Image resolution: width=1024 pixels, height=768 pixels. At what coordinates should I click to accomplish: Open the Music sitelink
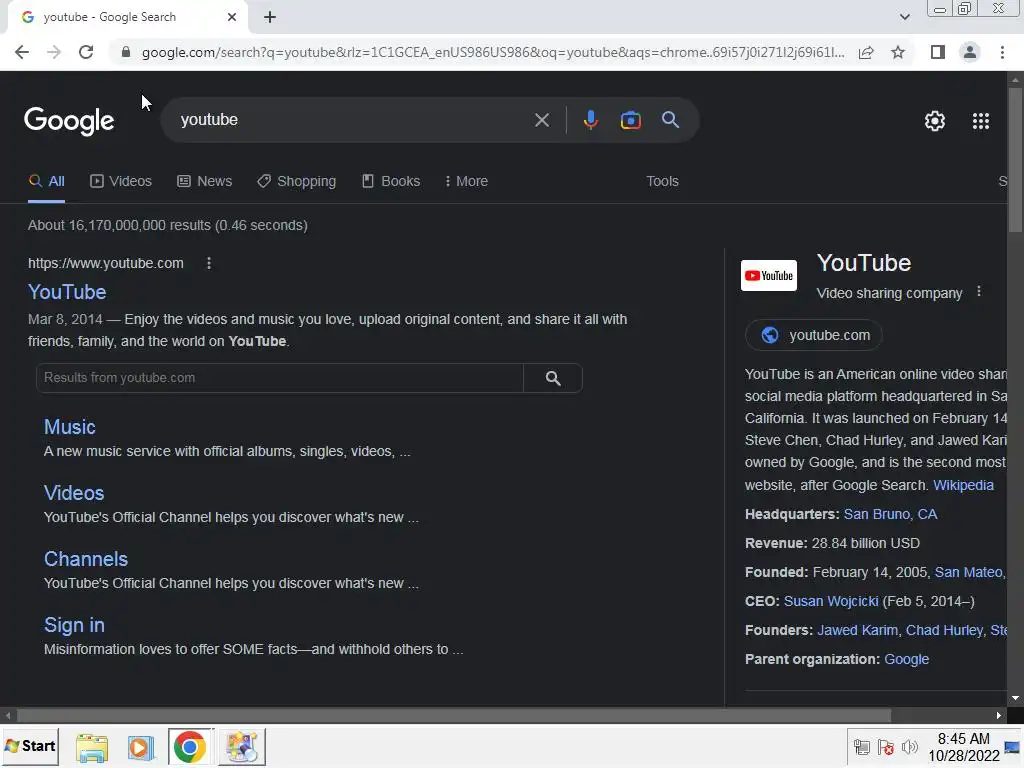click(x=69, y=427)
